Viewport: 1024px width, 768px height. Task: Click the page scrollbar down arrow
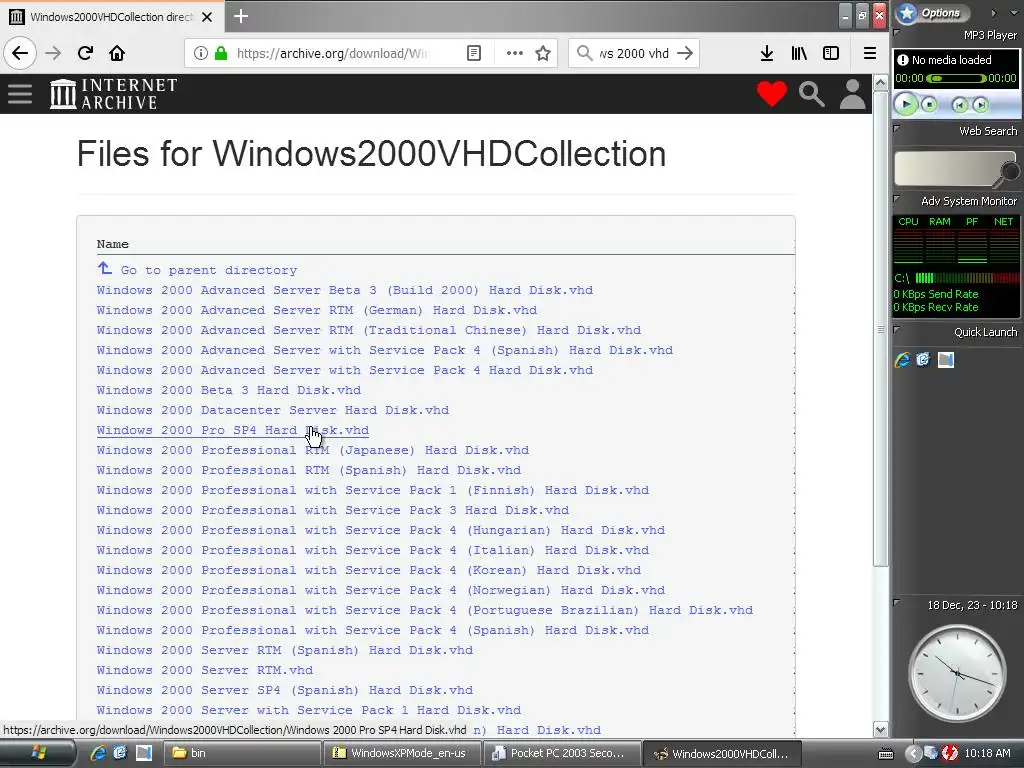[880, 729]
